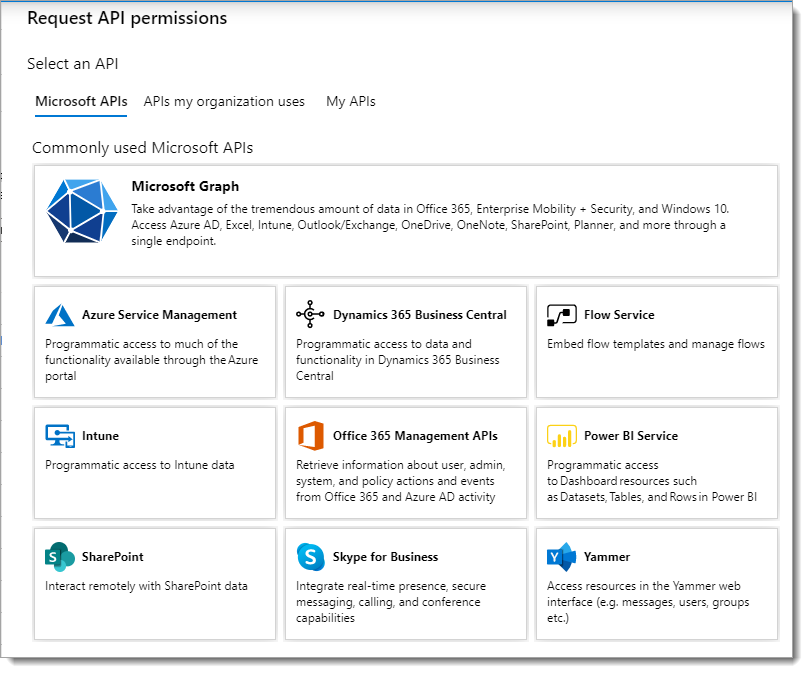Open the APIs my organization uses tab
Screen dimensions: 808x673
(224, 101)
